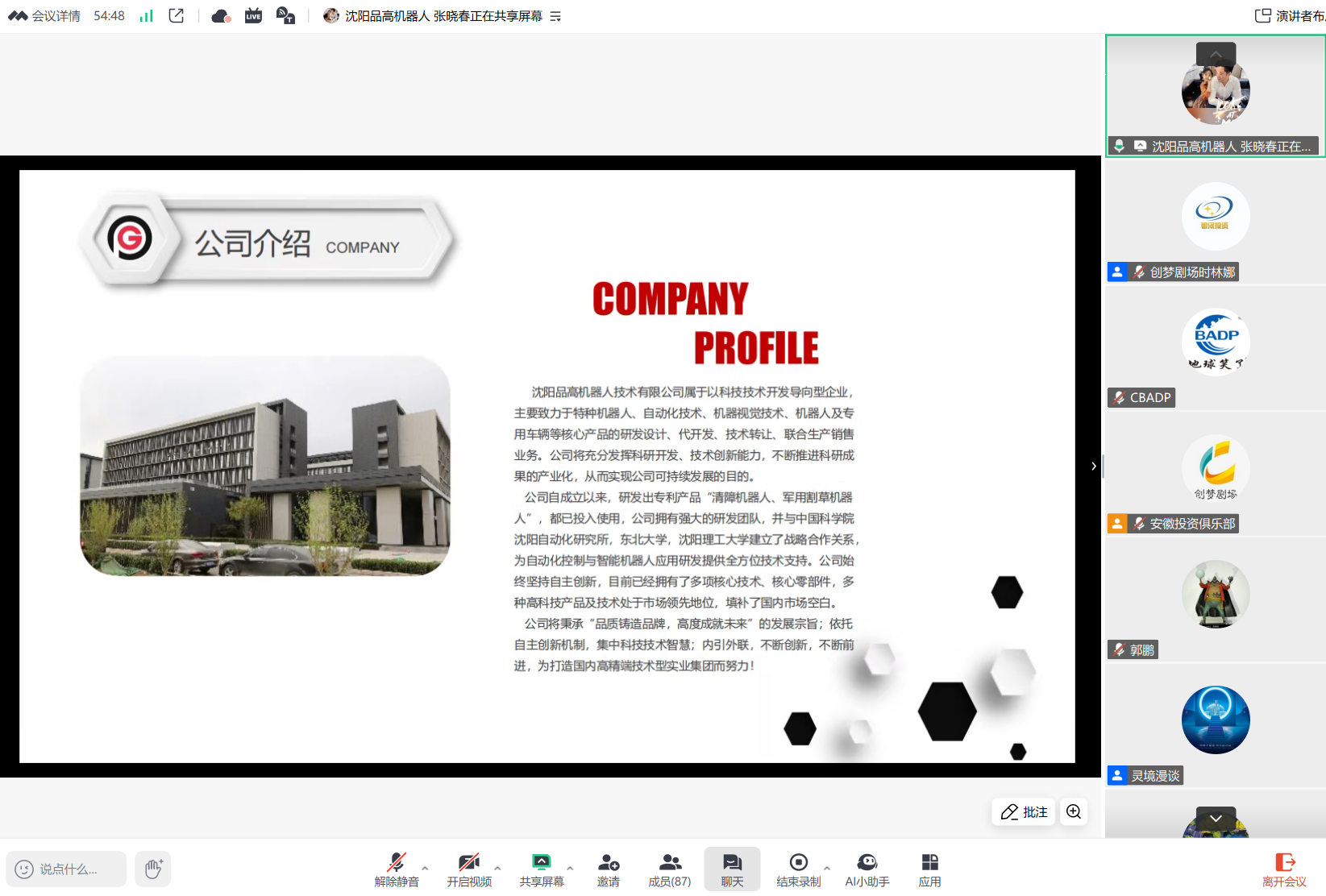The height and width of the screenshot is (896, 1326).
Task: Select the 郭鹏 participant avatar
Action: click(x=1216, y=594)
